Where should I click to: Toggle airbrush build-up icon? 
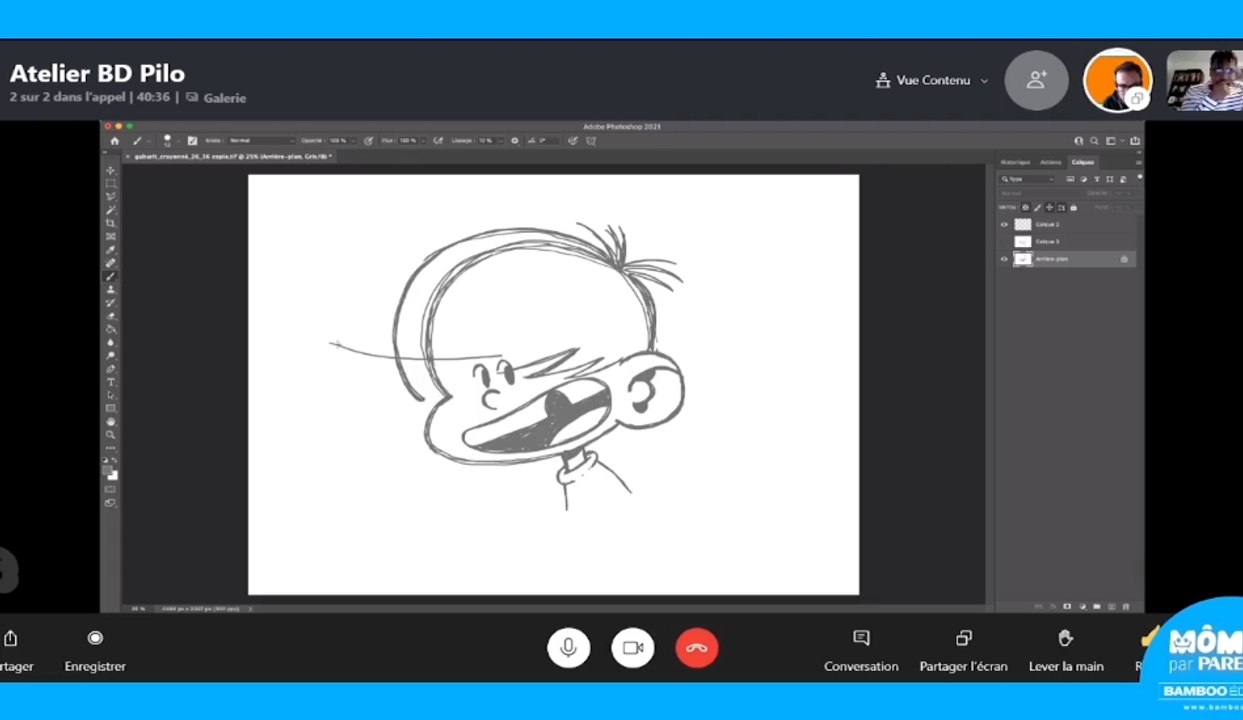coord(439,141)
